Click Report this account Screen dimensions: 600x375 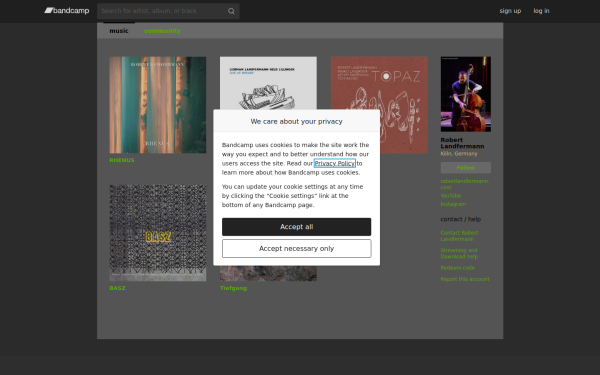[x=465, y=279]
